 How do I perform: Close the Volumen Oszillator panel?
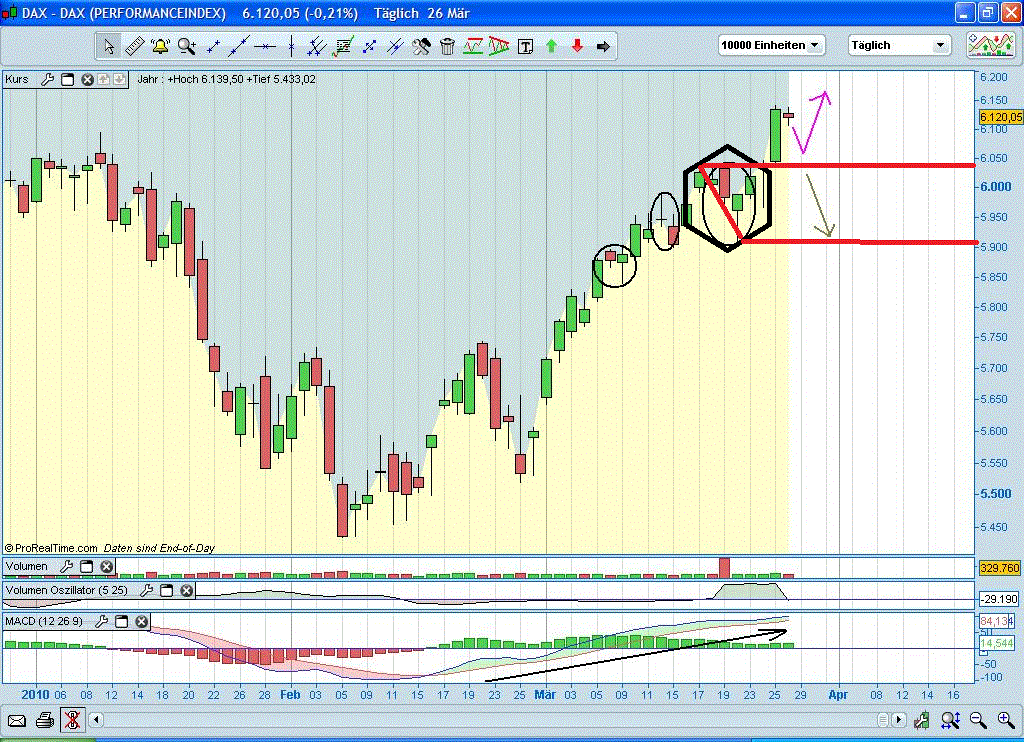187,590
